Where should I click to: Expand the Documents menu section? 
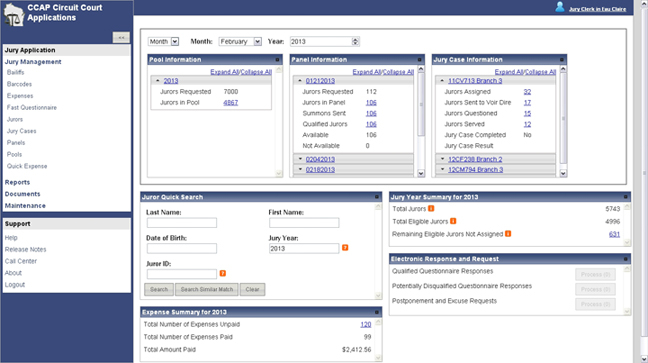(x=22, y=194)
